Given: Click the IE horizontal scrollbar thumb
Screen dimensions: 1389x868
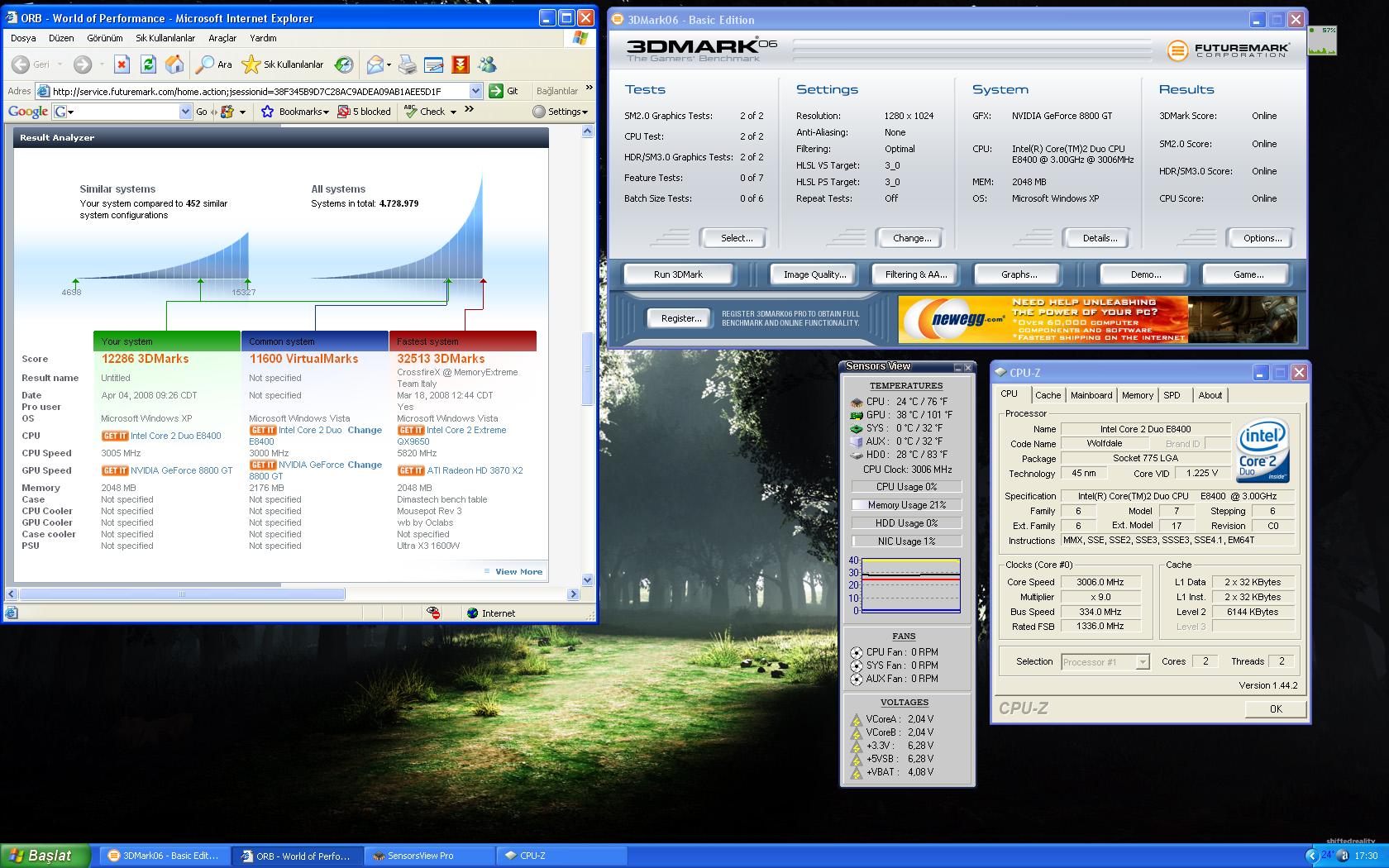Looking at the screenshot, I should click(182, 594).
